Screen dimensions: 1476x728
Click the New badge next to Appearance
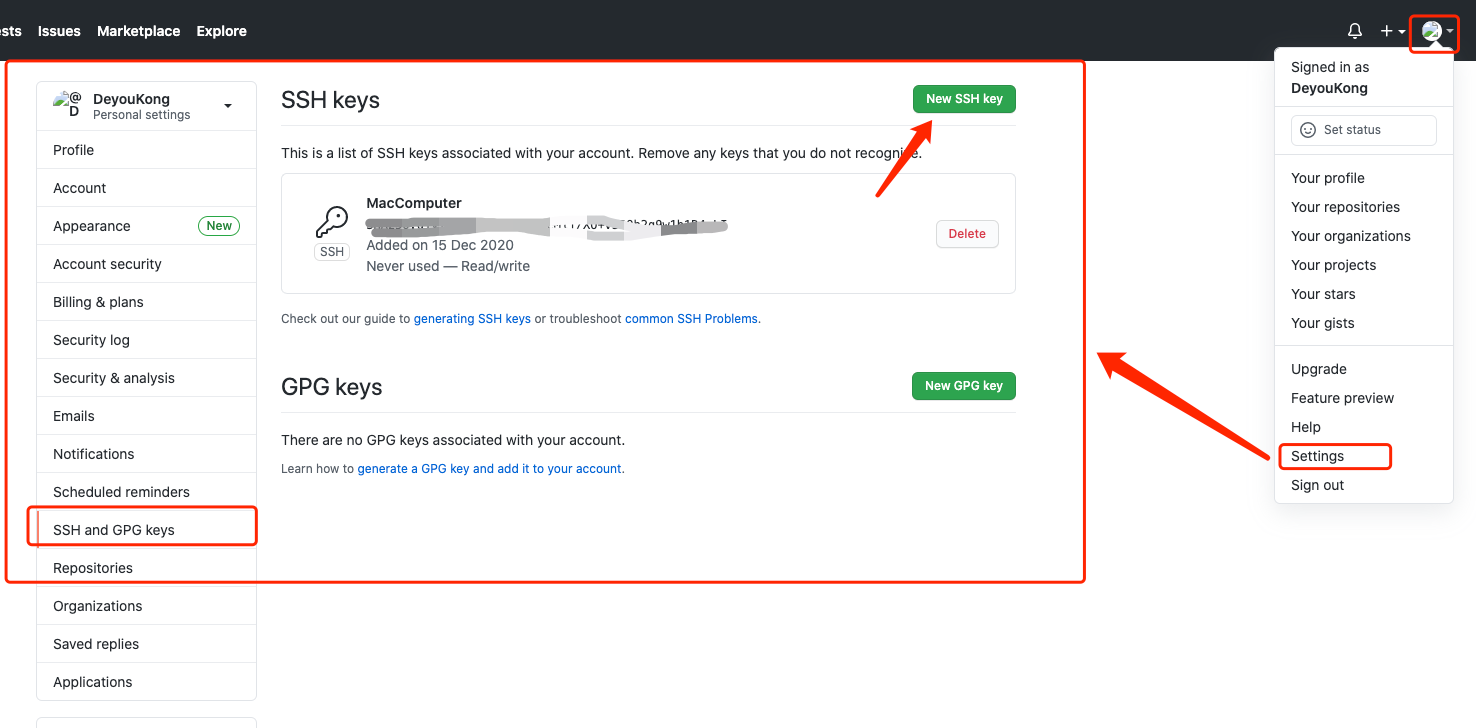[219, 226]
